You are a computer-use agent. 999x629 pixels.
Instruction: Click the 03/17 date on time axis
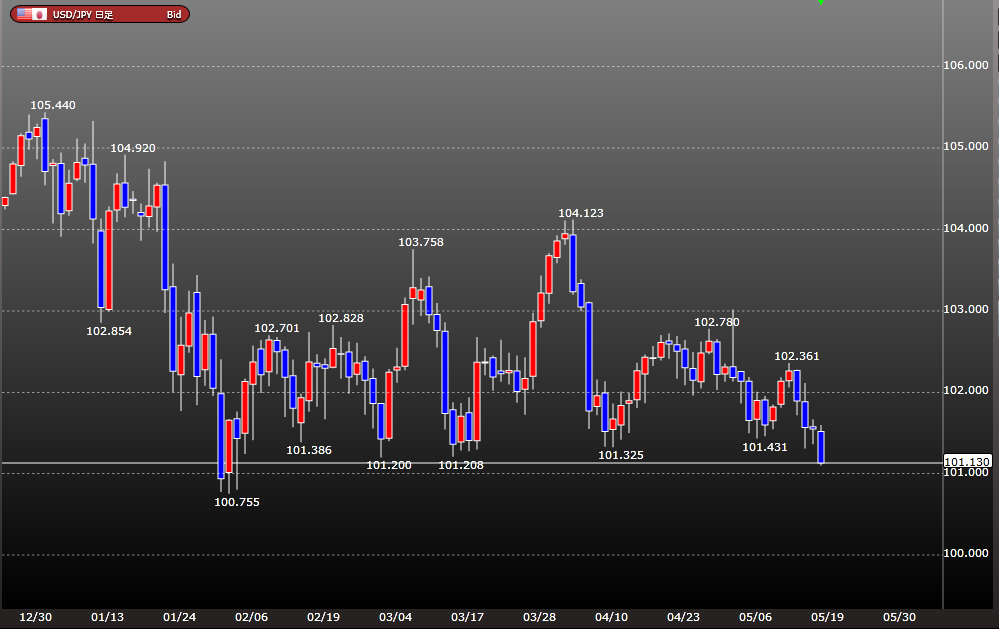467,617
